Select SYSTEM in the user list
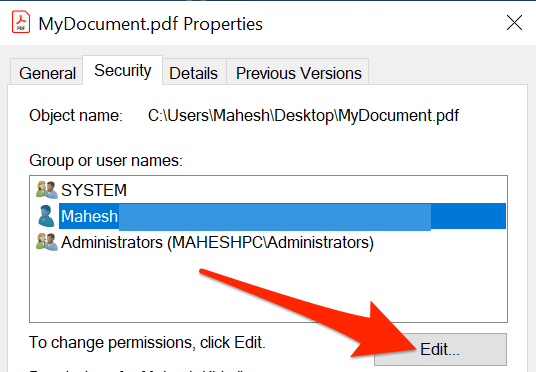The height and width of the screenshot is (372, 536). click(x=94, y=190)
